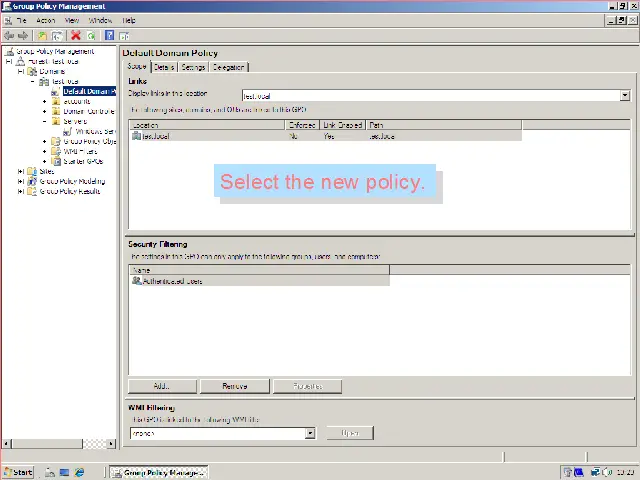
Task: Click the Show/Hide Action Pane toolbar icon
Action: click(124, 36)
